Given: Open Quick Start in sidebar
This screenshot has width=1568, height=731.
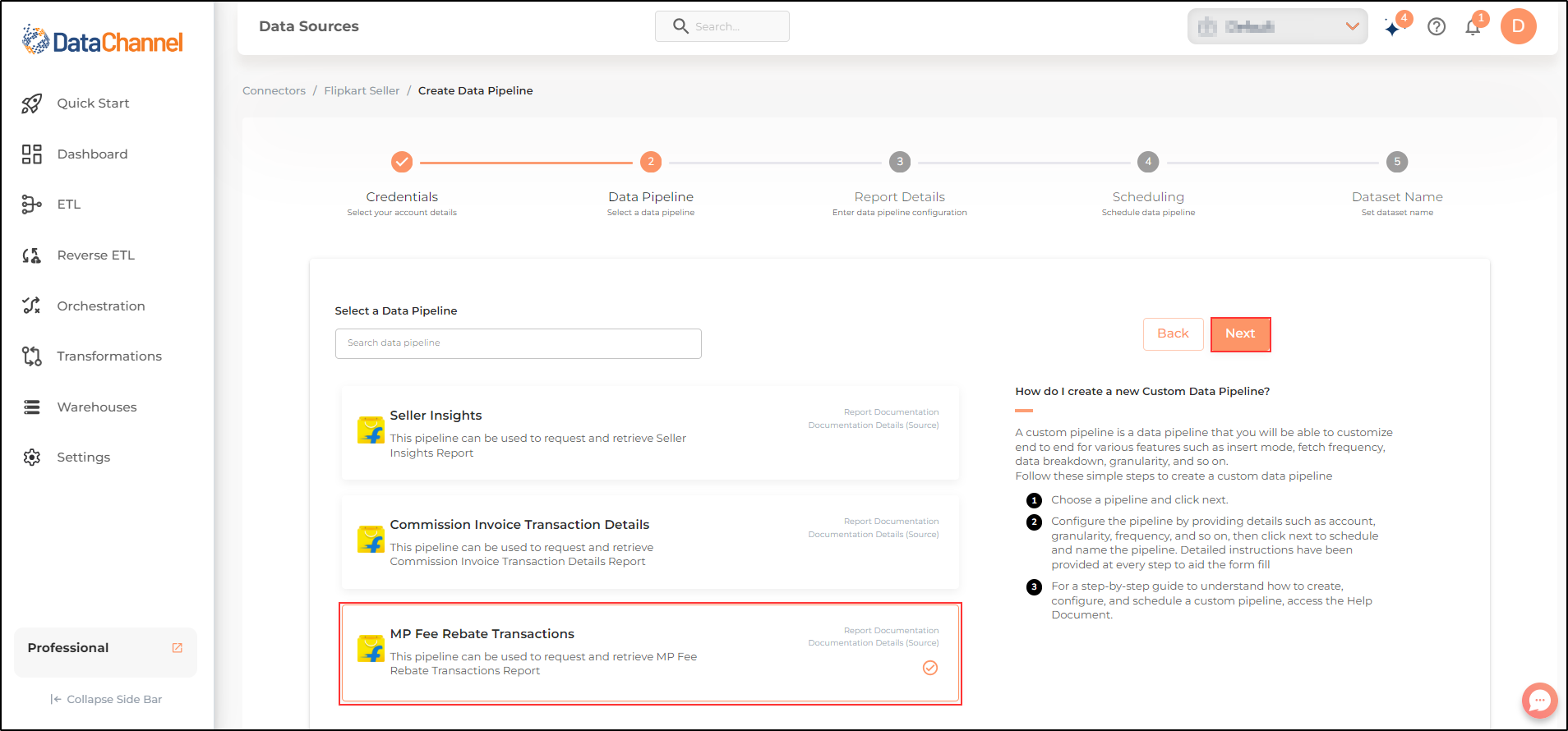Looking at the screenshot, I should 93,103.
